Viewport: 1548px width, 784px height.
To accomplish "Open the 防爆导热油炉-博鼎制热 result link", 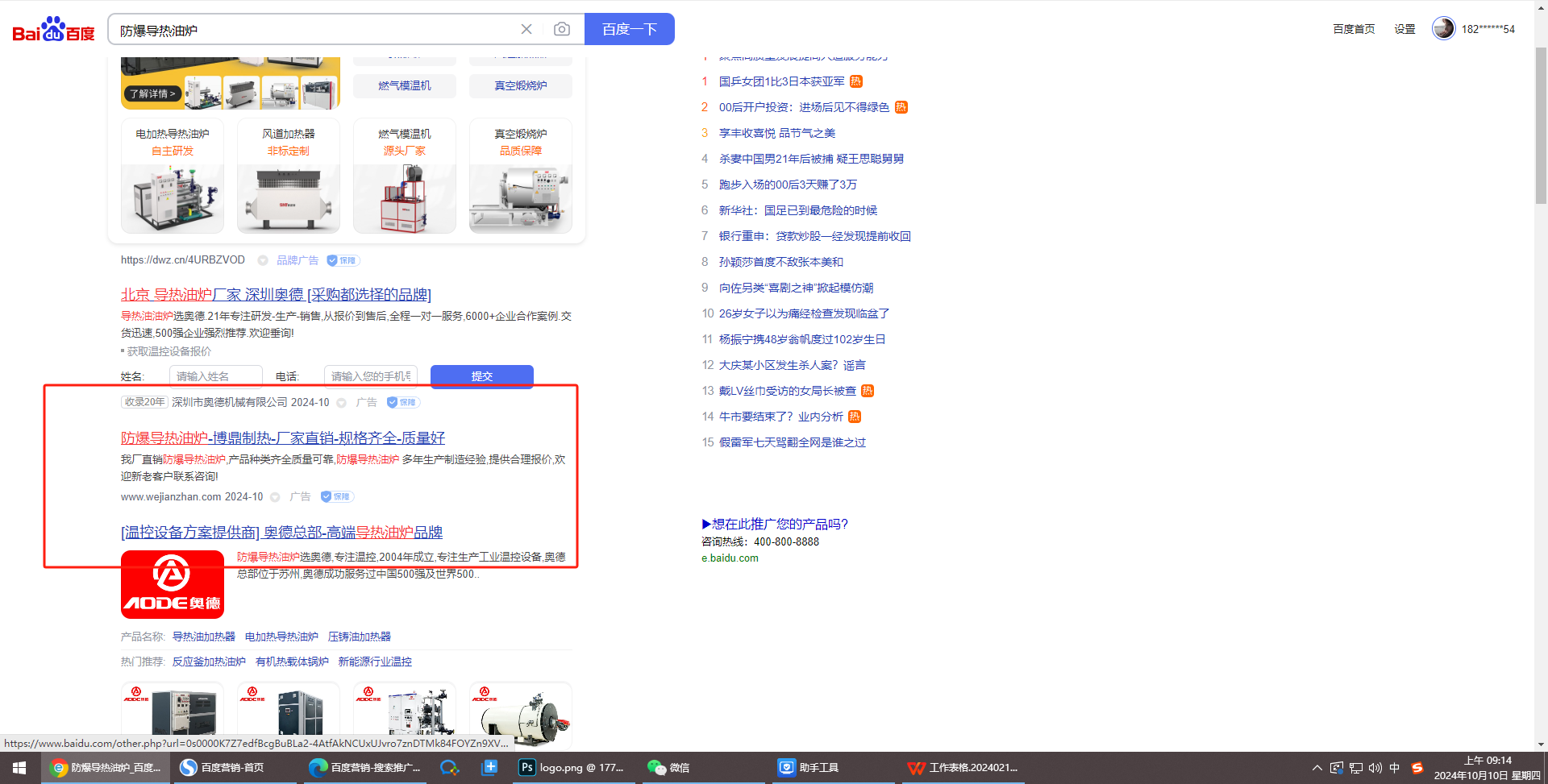I will point(282,438).
